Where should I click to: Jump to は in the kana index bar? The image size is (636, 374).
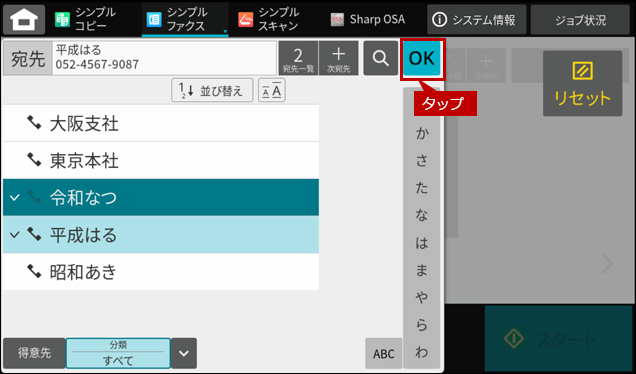[422, 243]
